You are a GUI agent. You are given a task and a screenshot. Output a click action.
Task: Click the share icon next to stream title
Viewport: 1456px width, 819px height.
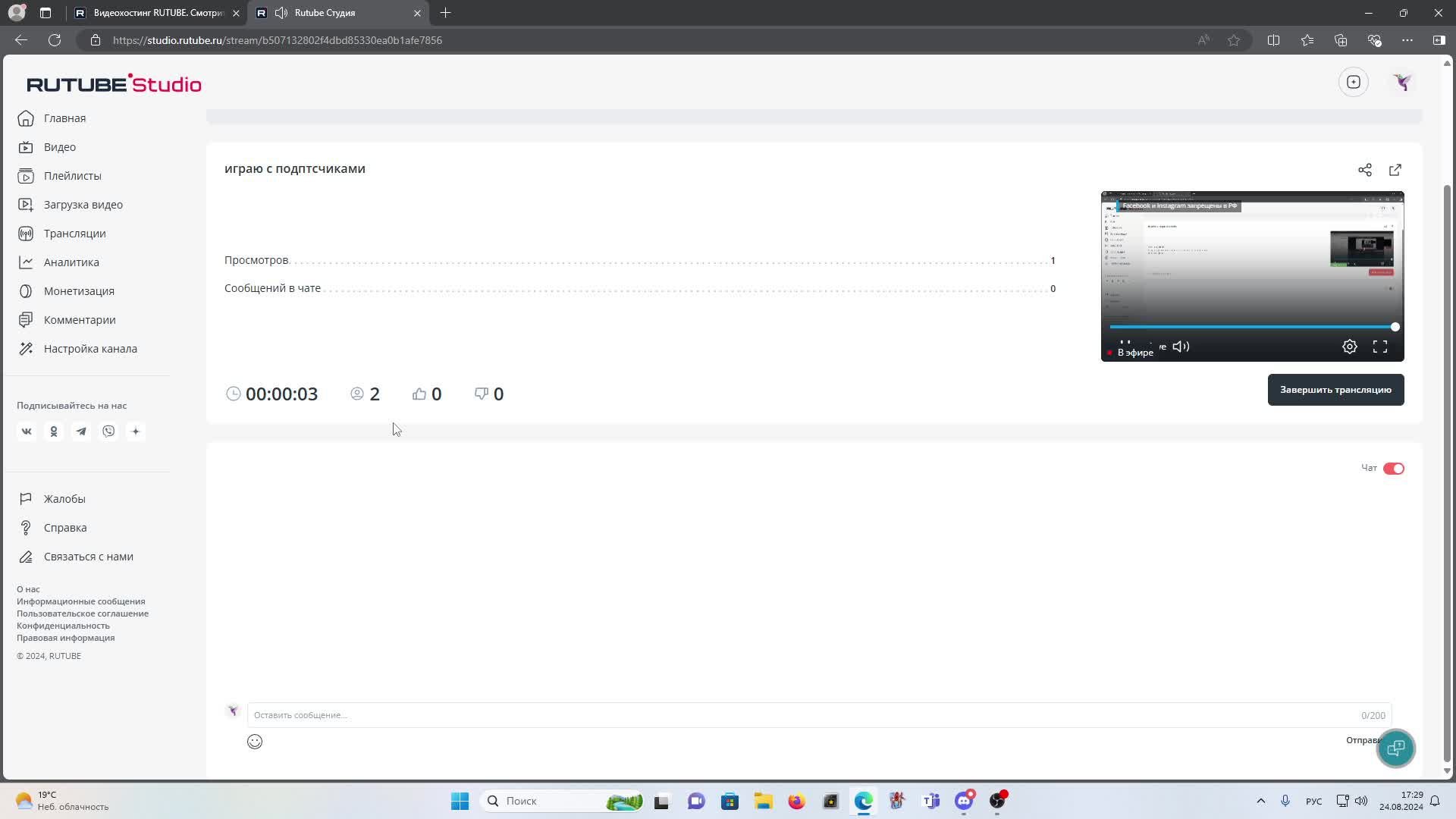click(1364, 170)
